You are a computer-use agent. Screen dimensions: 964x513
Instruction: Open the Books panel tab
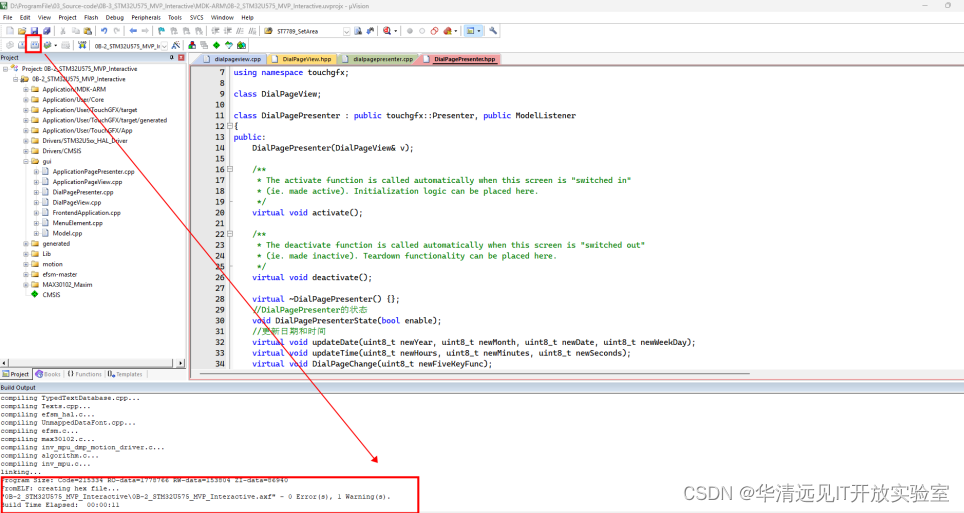point(48,374)
